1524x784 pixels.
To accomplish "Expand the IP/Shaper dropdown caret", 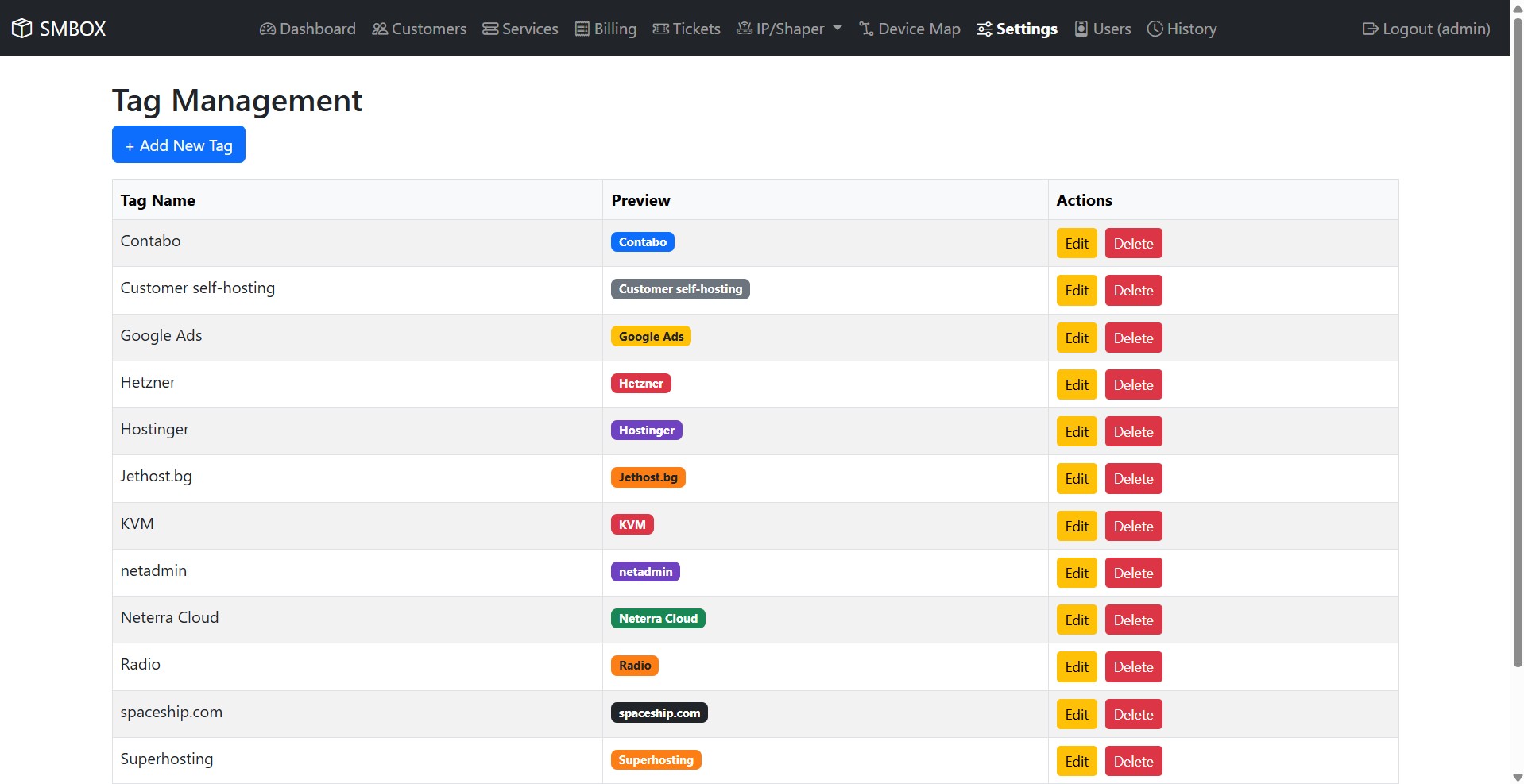I will pyautogui.click(x=837, y=29).
